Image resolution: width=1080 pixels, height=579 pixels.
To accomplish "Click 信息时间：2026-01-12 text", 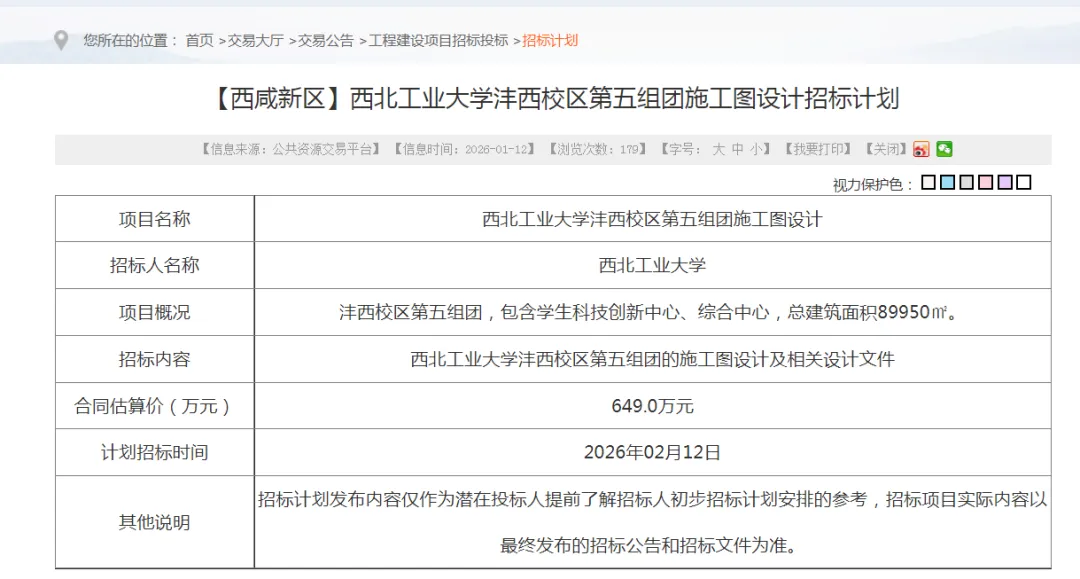I will pos(464,149).
